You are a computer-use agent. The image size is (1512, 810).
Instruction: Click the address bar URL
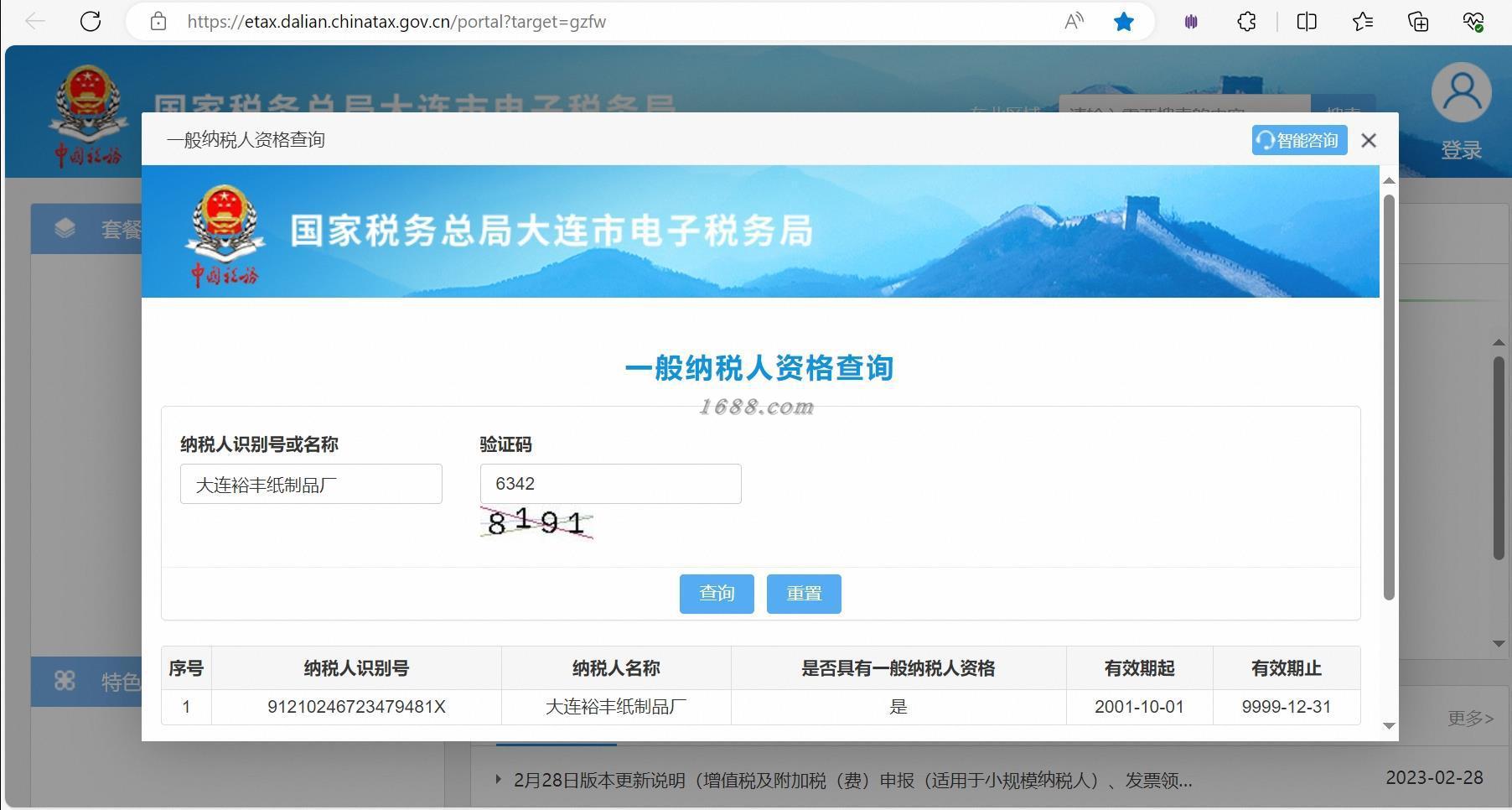pos(396,22)
